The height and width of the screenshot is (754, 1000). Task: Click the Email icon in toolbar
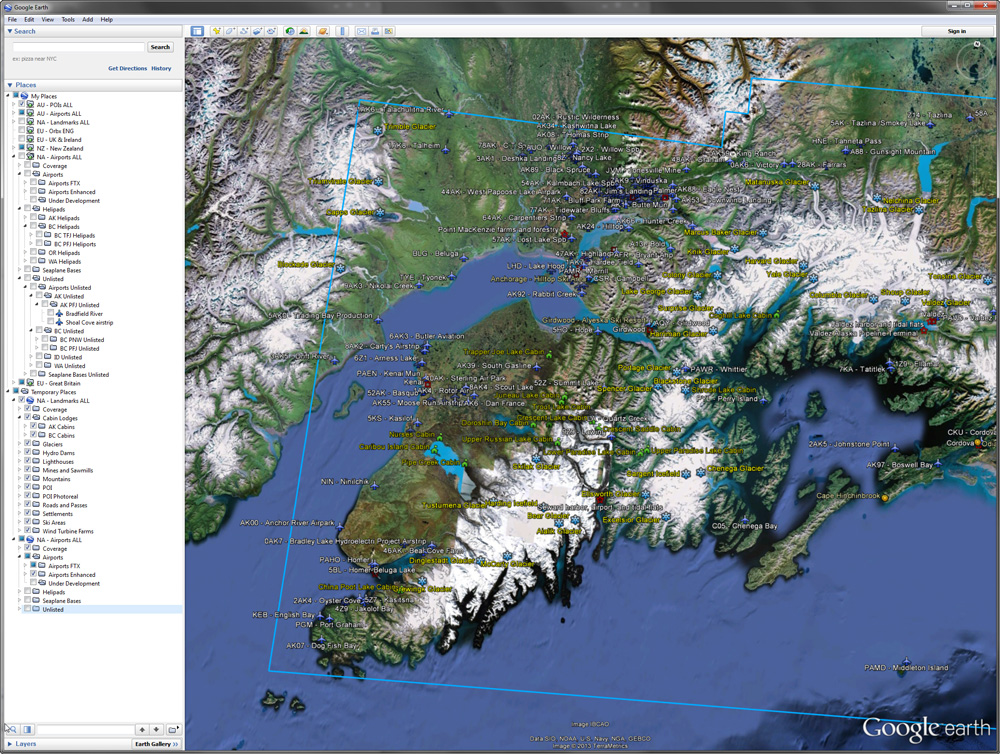pyautogui.click(x=361, y=31)
